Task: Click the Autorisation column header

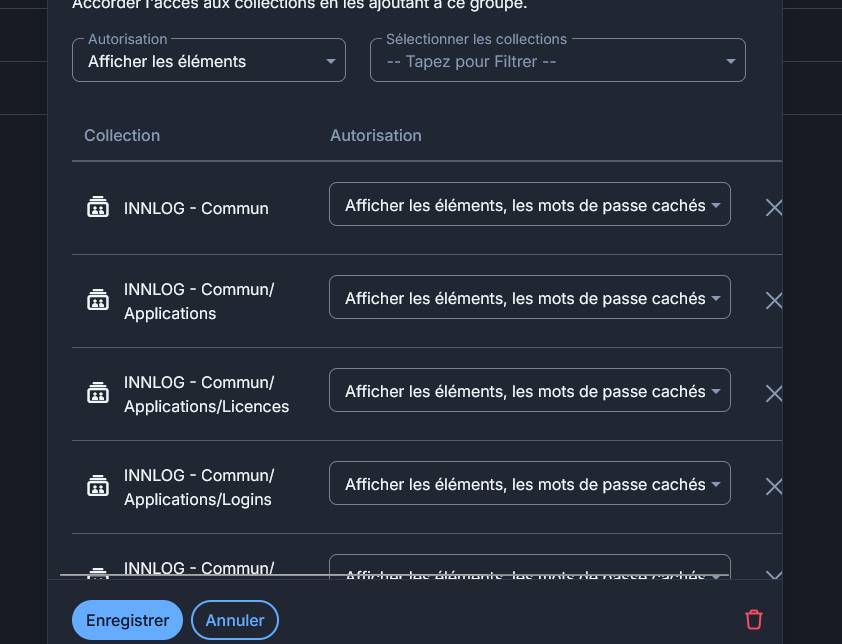Action: click(376, 135)
